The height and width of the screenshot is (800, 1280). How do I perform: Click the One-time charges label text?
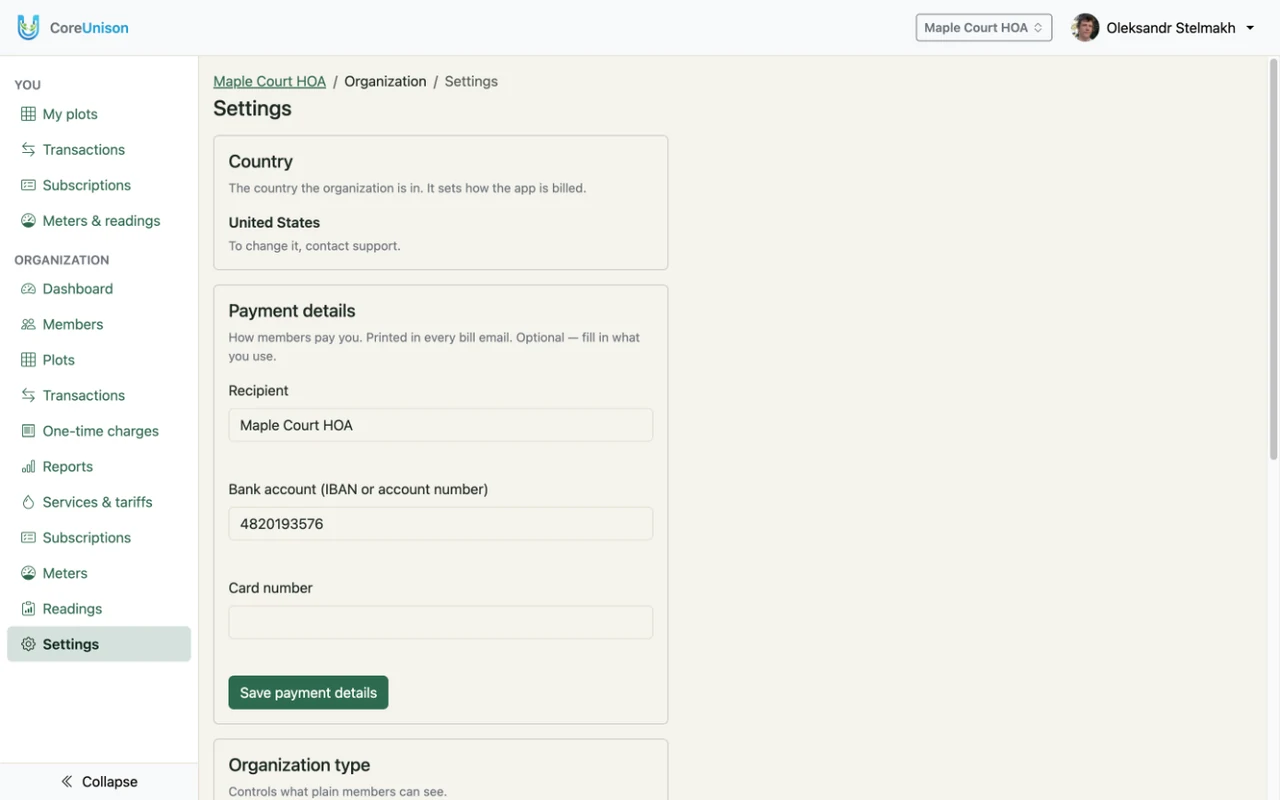101,431
